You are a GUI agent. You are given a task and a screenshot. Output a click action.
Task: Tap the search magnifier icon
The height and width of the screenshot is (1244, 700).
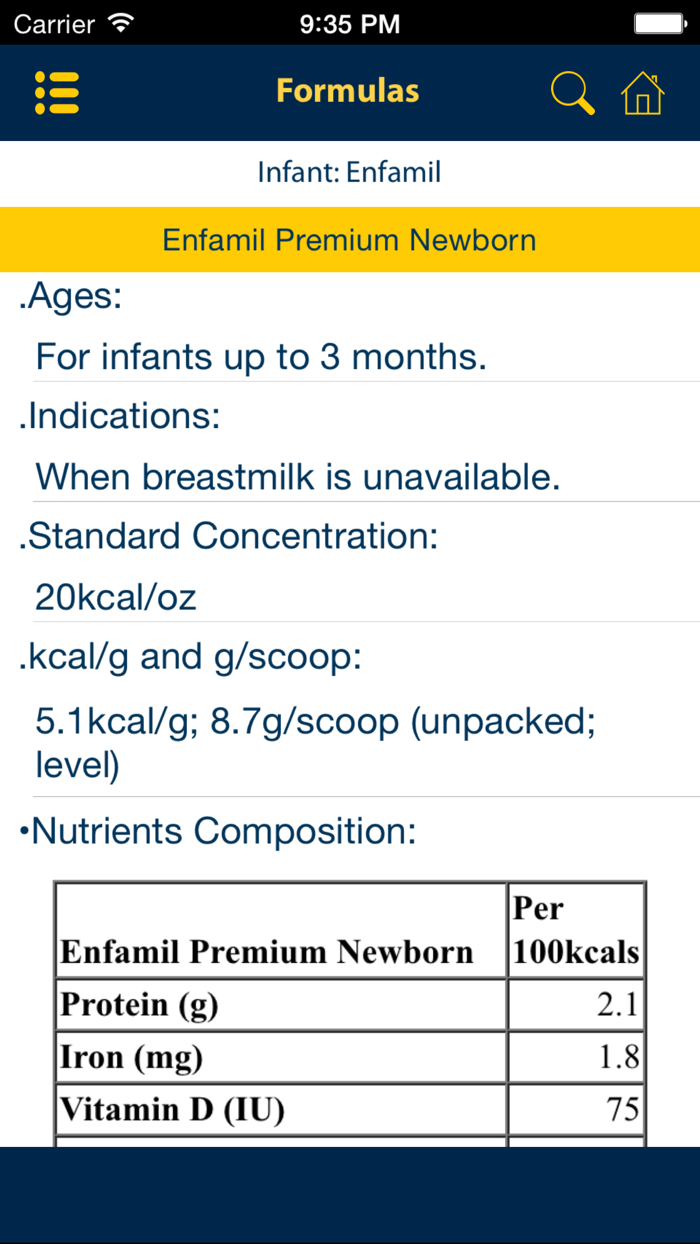coord(572,93)
